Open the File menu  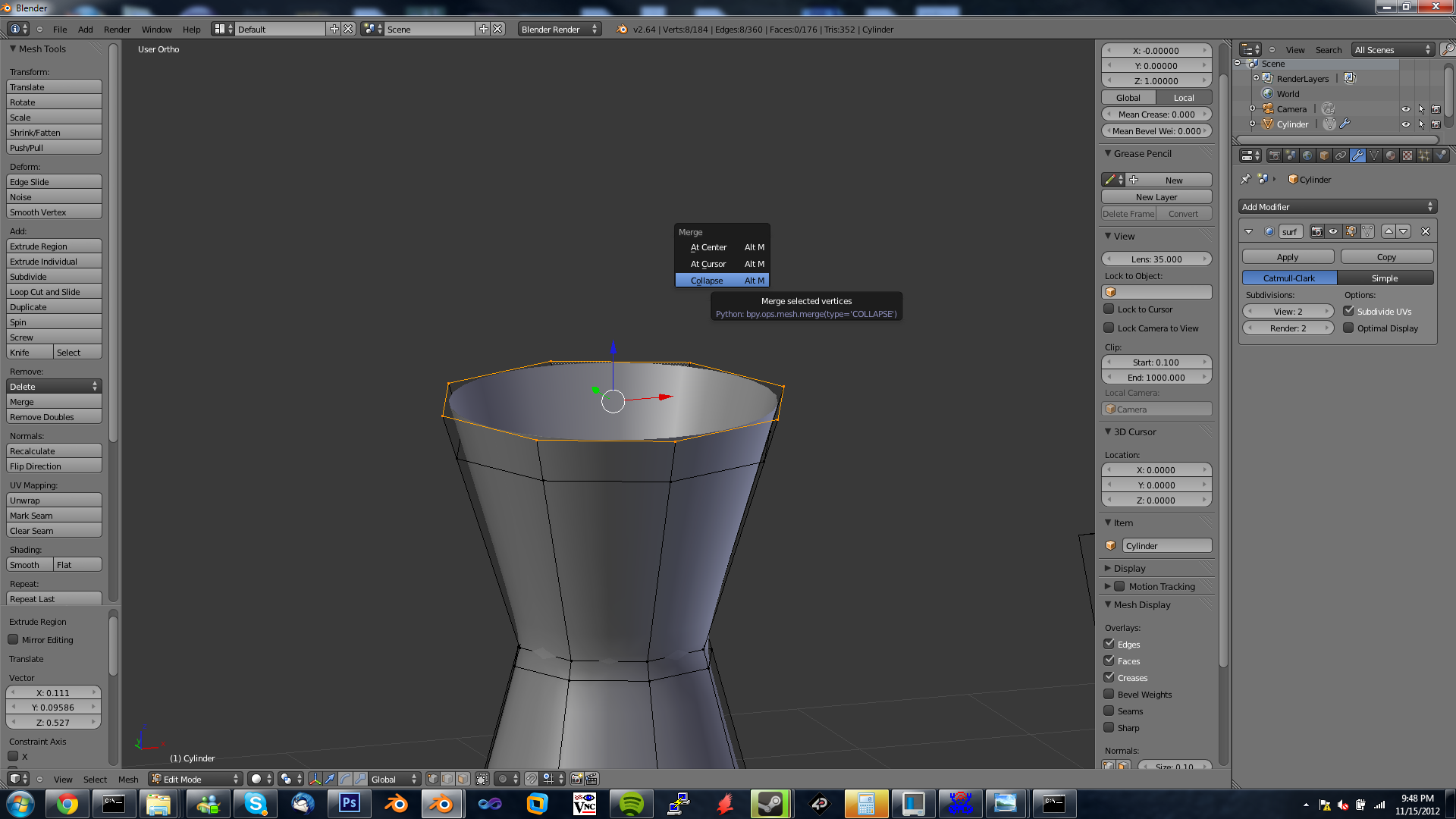[x=60, y=29]
